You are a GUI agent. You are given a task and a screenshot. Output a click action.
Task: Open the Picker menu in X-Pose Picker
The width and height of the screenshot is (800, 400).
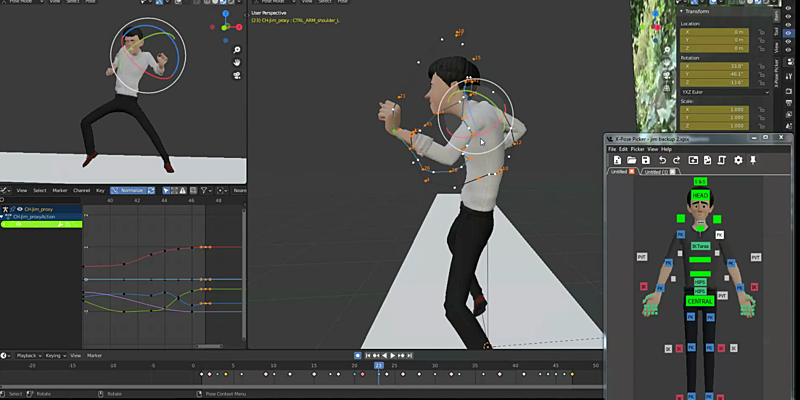[637, 149]
